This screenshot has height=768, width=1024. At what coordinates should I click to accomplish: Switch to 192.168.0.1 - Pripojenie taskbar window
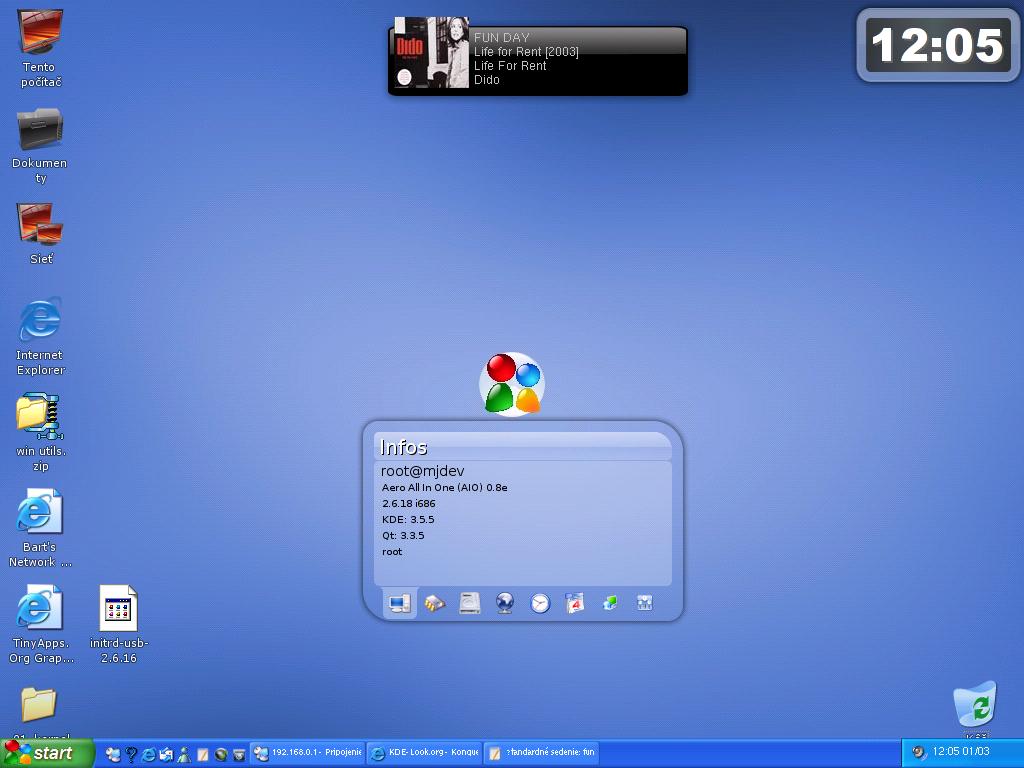coord(307,753)
